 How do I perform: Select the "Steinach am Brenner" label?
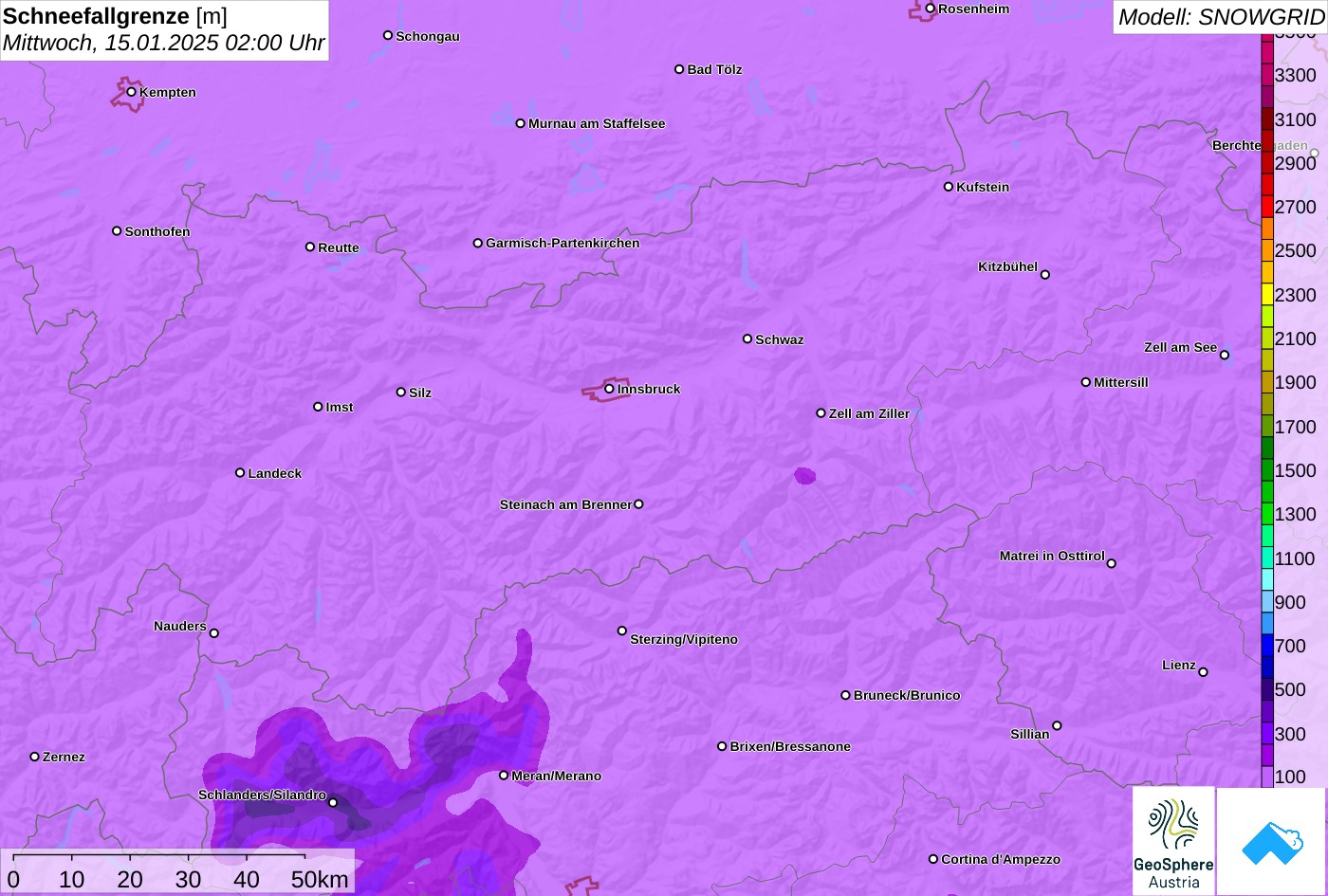click(x=565, y=504)
